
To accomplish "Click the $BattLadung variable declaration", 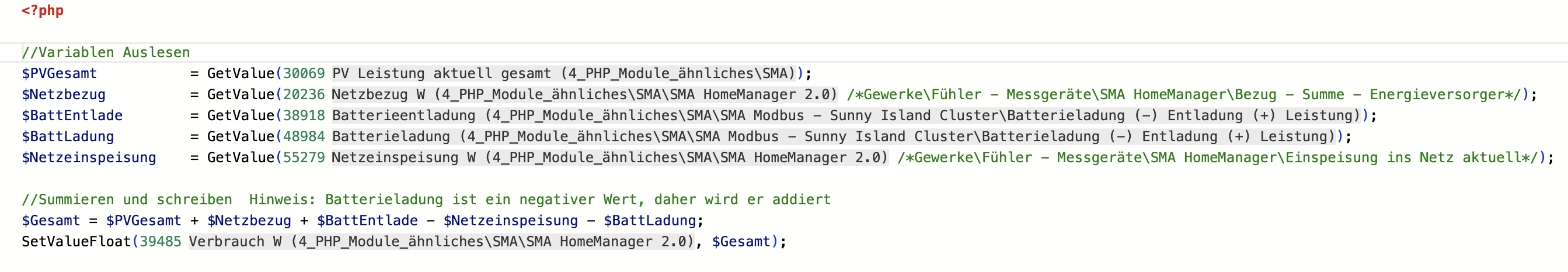I will [68, 137].
